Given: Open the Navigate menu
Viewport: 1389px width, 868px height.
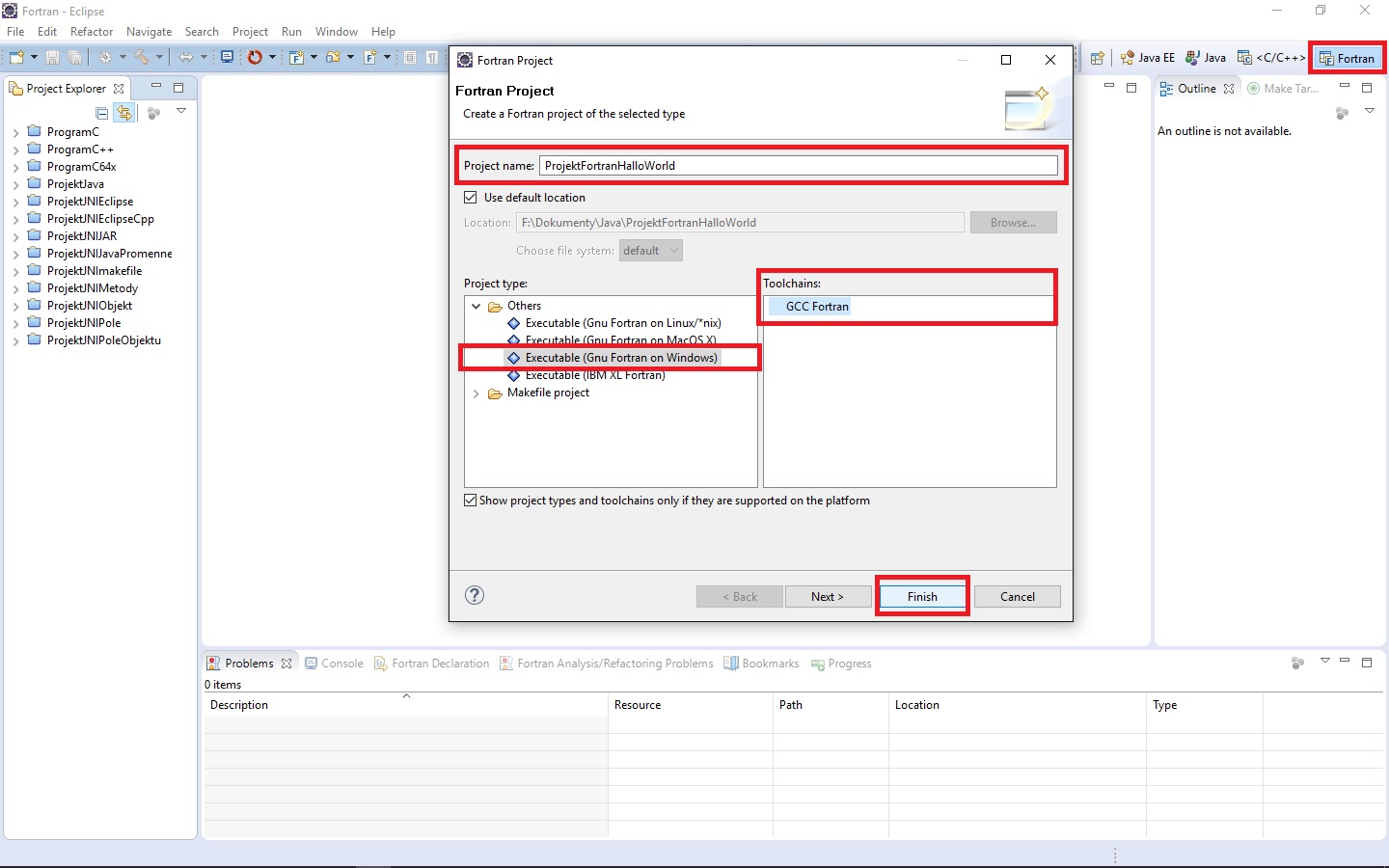Looking at the screenshot, I should [x=149, y=32].
